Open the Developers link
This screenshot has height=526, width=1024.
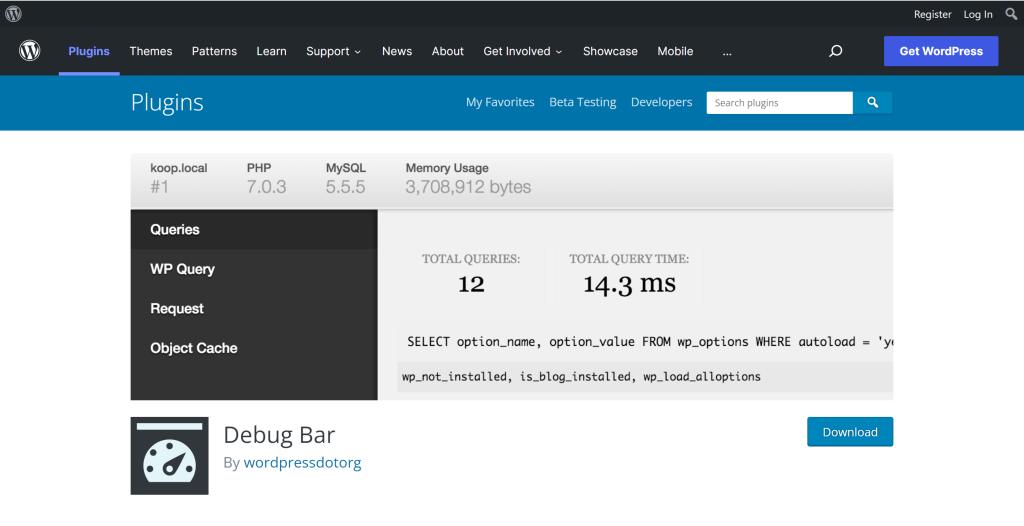coord(662,102)
